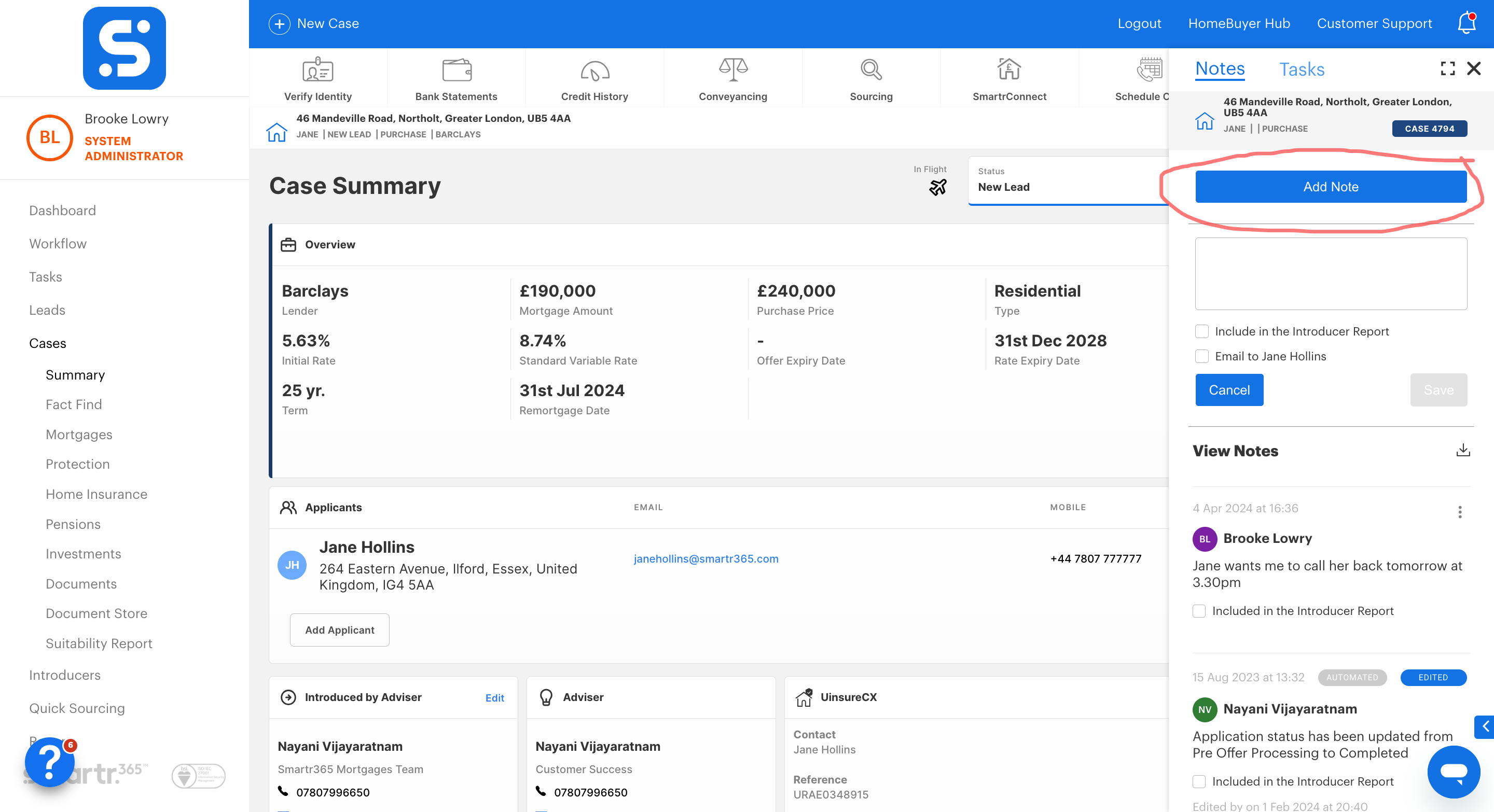Open Home Insurance under Cases
The image size is (1494, 812).
coord(97,494)
